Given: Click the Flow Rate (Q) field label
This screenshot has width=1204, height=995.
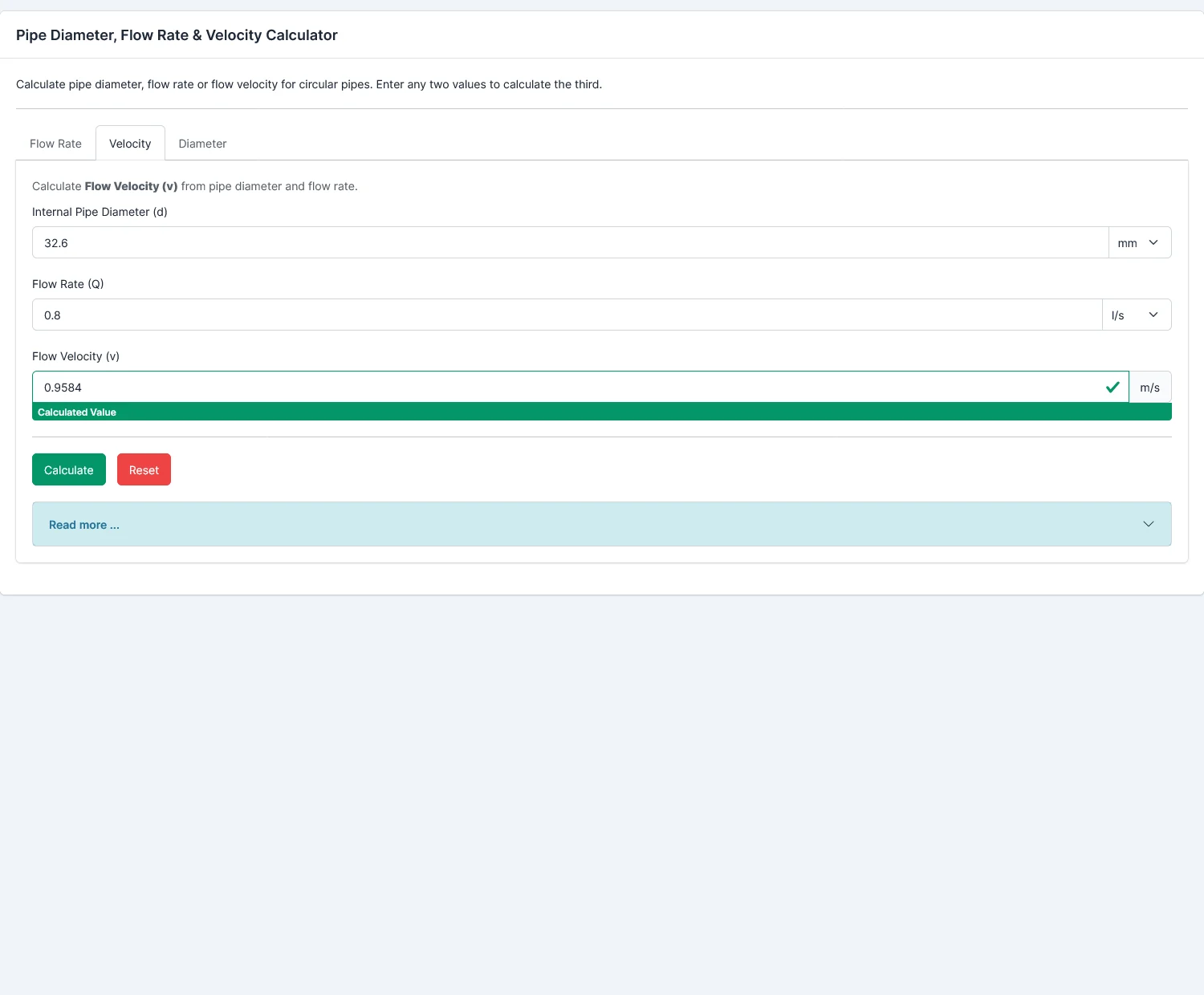Looking at the screenshot, I should pos(68,284).
